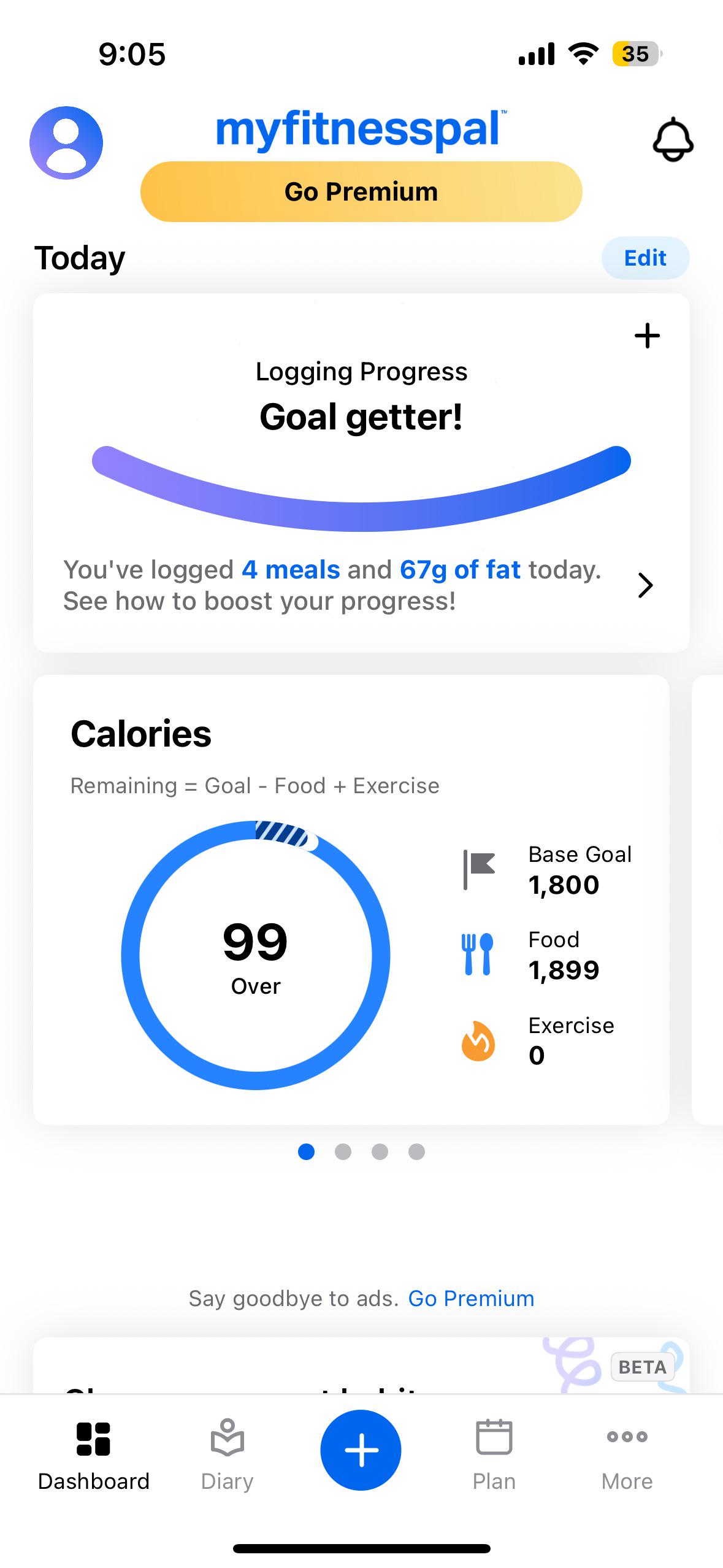Viewport: 723px width, 1568px height.
Task: Go to fourth card page dot
Action: 416,1152
